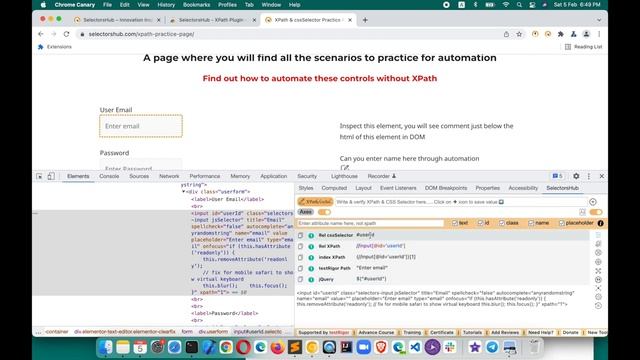Open the DevTools settings gear

(x=576, y=176)
